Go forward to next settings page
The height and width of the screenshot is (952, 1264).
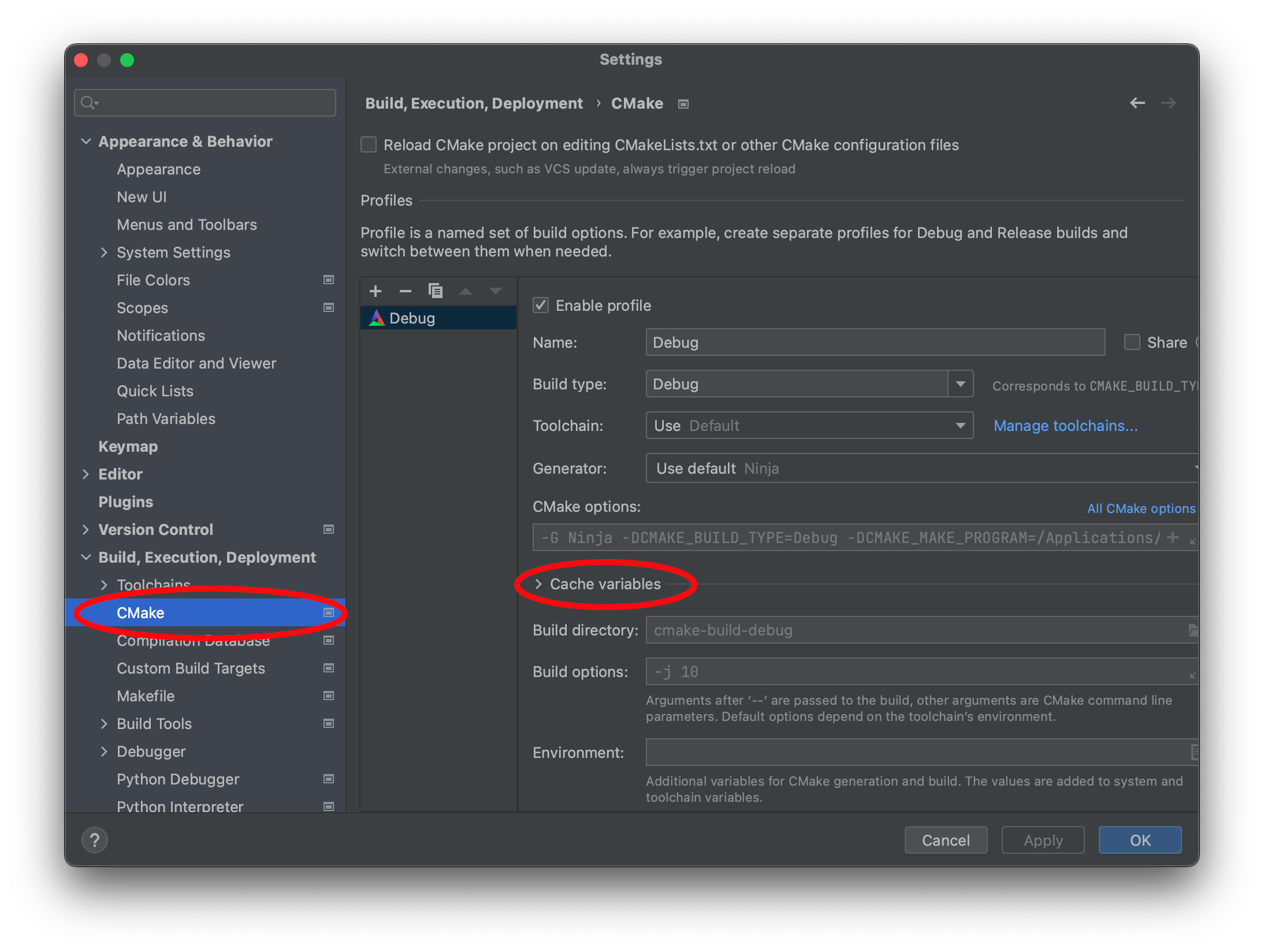tap(1169, 103)
